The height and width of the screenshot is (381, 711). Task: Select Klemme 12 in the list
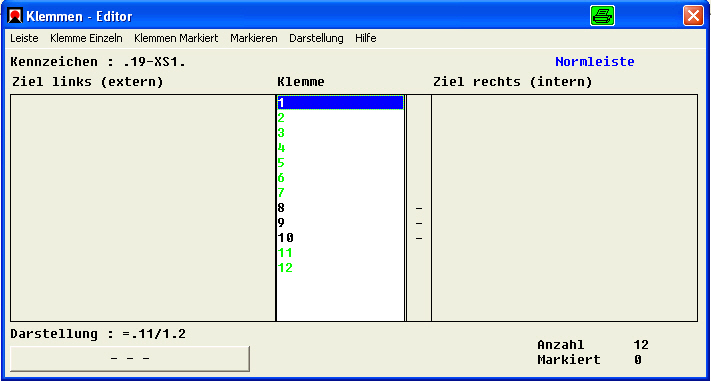pos(340,268)
